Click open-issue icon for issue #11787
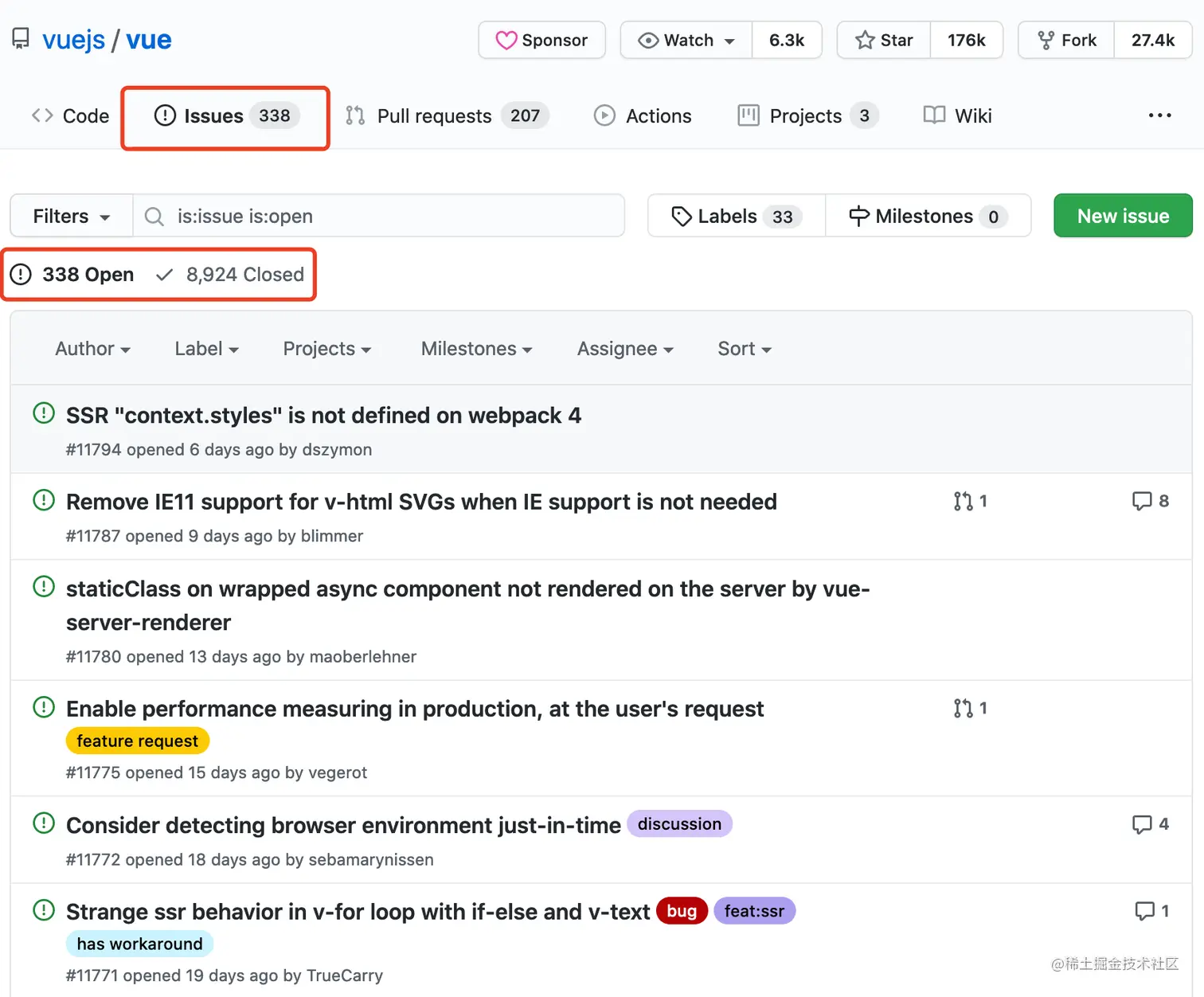1204x997 pixels. click(x=44, y=500)
